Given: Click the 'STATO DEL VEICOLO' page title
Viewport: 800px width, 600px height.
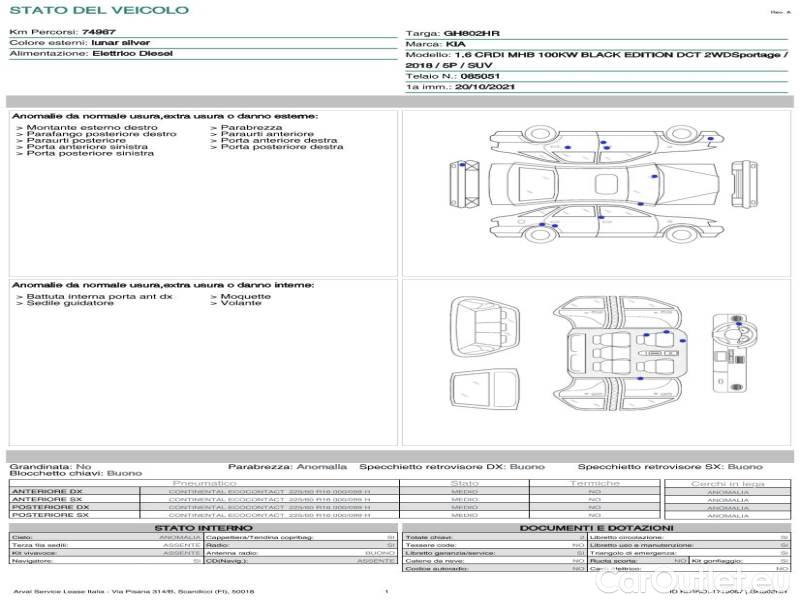Looking at the screenshot, I should pyautogui.click(x=99, y=10).
